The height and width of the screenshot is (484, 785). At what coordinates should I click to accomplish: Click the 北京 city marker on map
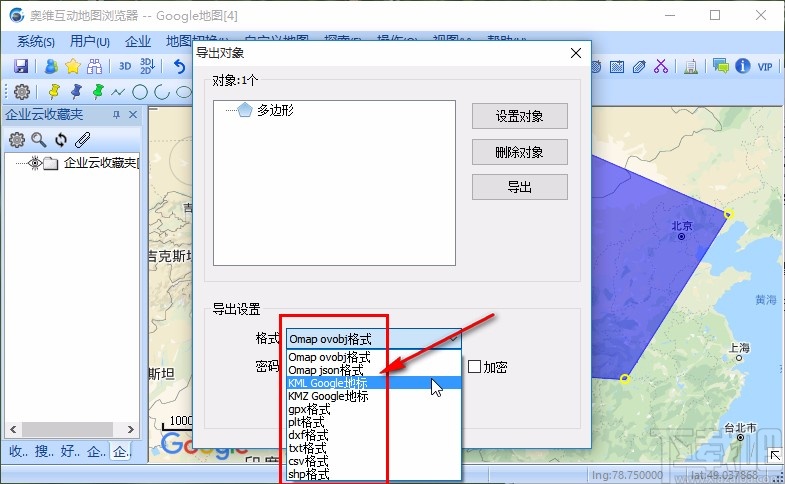pyautogui.click(x=681, y=236)
